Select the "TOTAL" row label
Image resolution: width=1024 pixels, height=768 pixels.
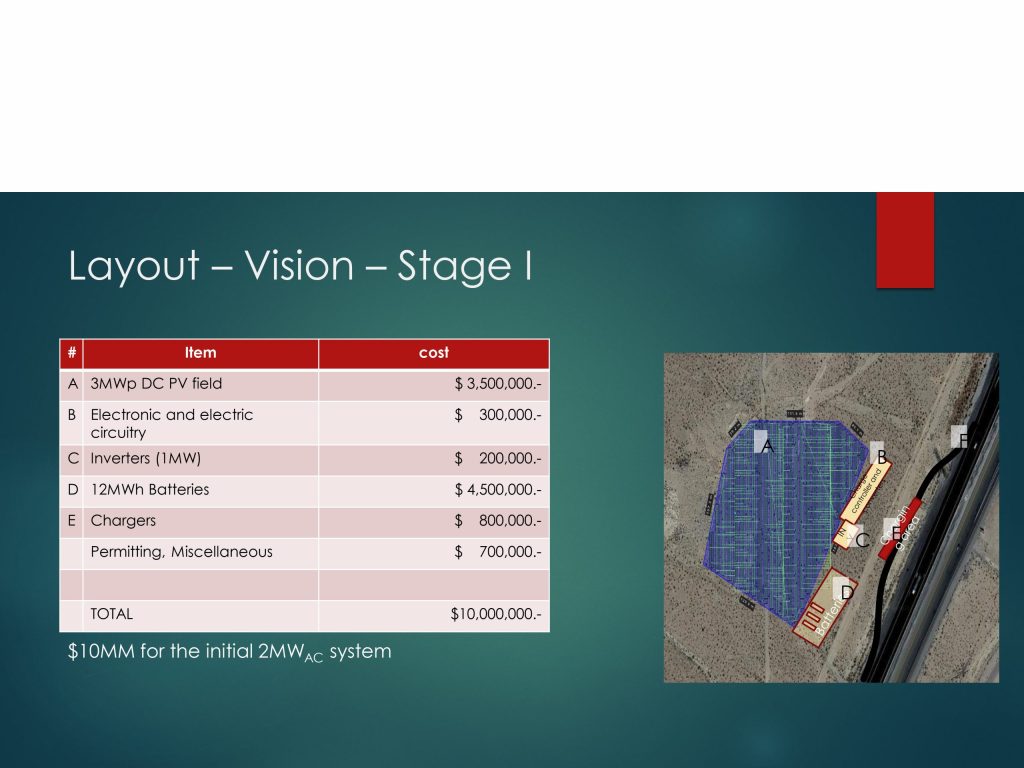coord(112,615)
